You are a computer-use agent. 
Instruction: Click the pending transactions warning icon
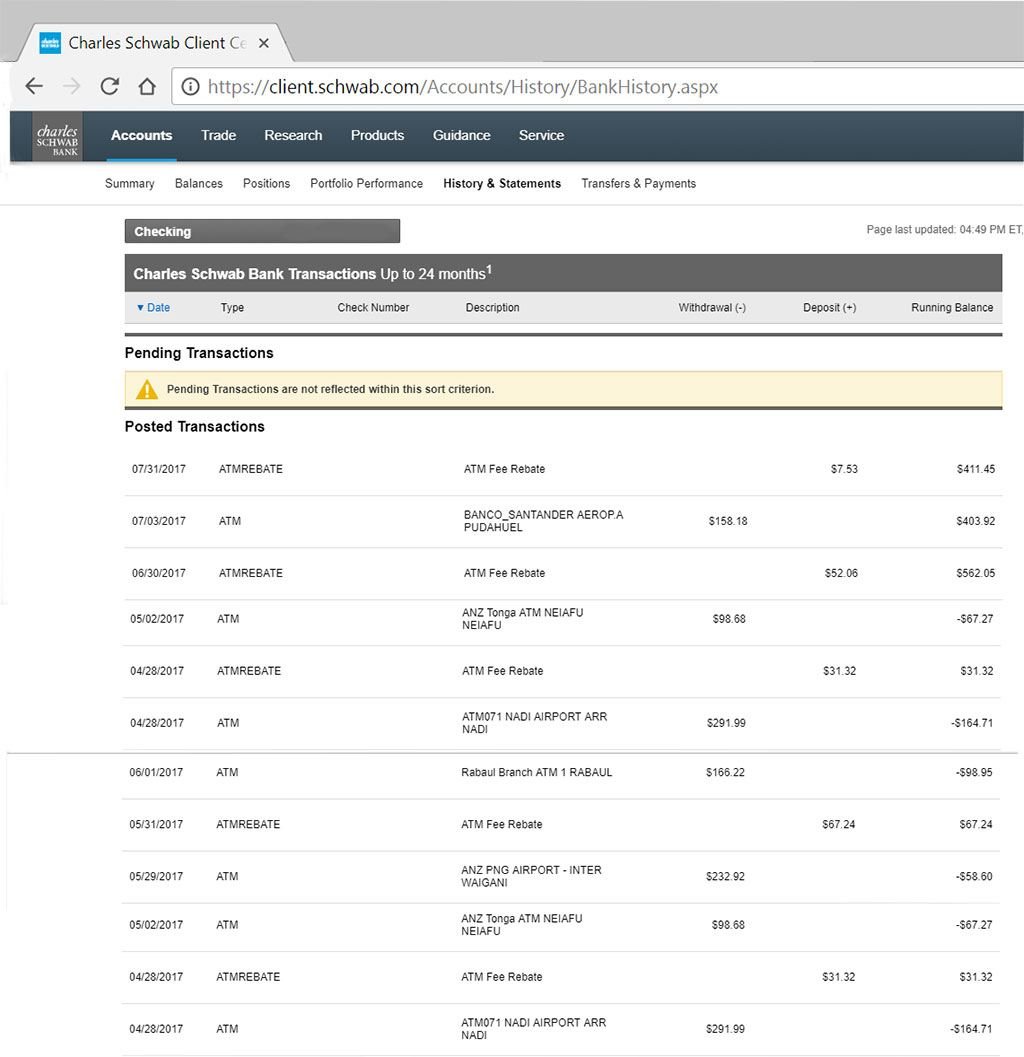point(147,389)
